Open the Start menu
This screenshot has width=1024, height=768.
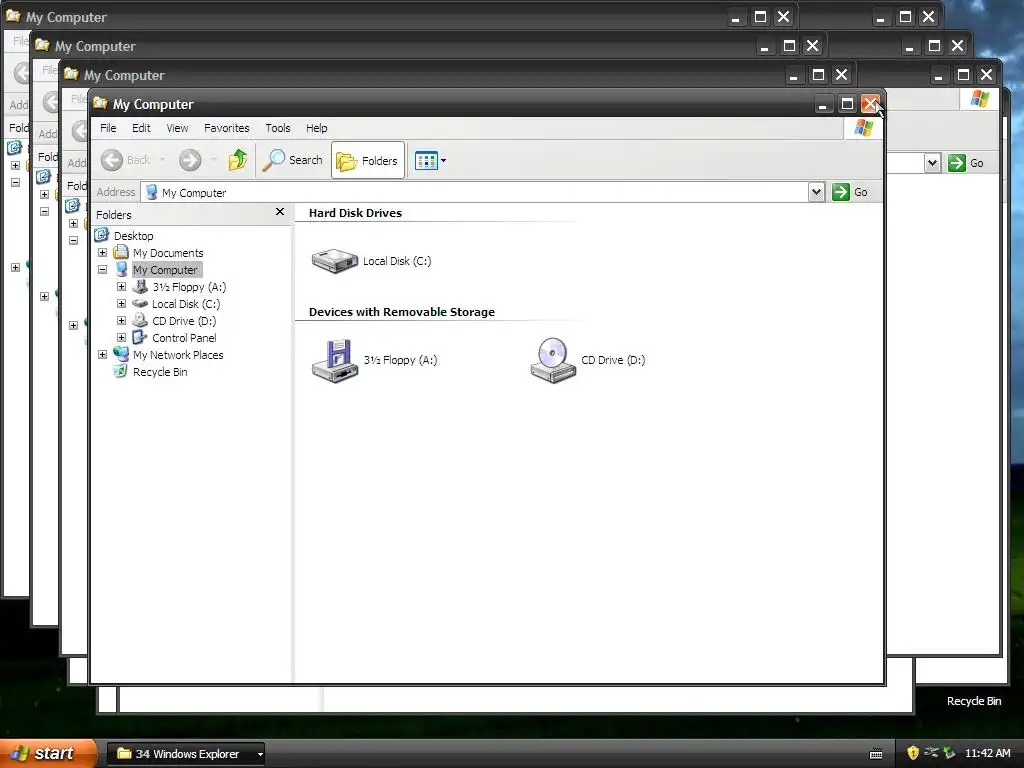48,753
